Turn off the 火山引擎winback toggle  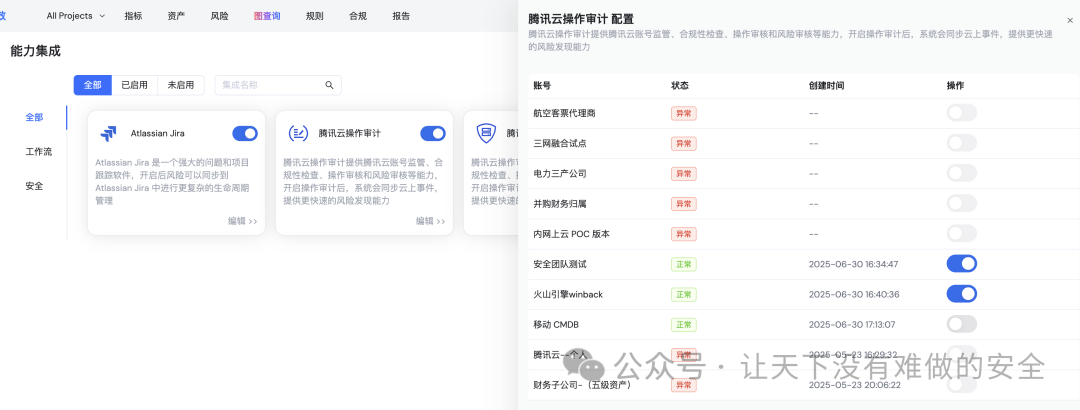point(962,294)
